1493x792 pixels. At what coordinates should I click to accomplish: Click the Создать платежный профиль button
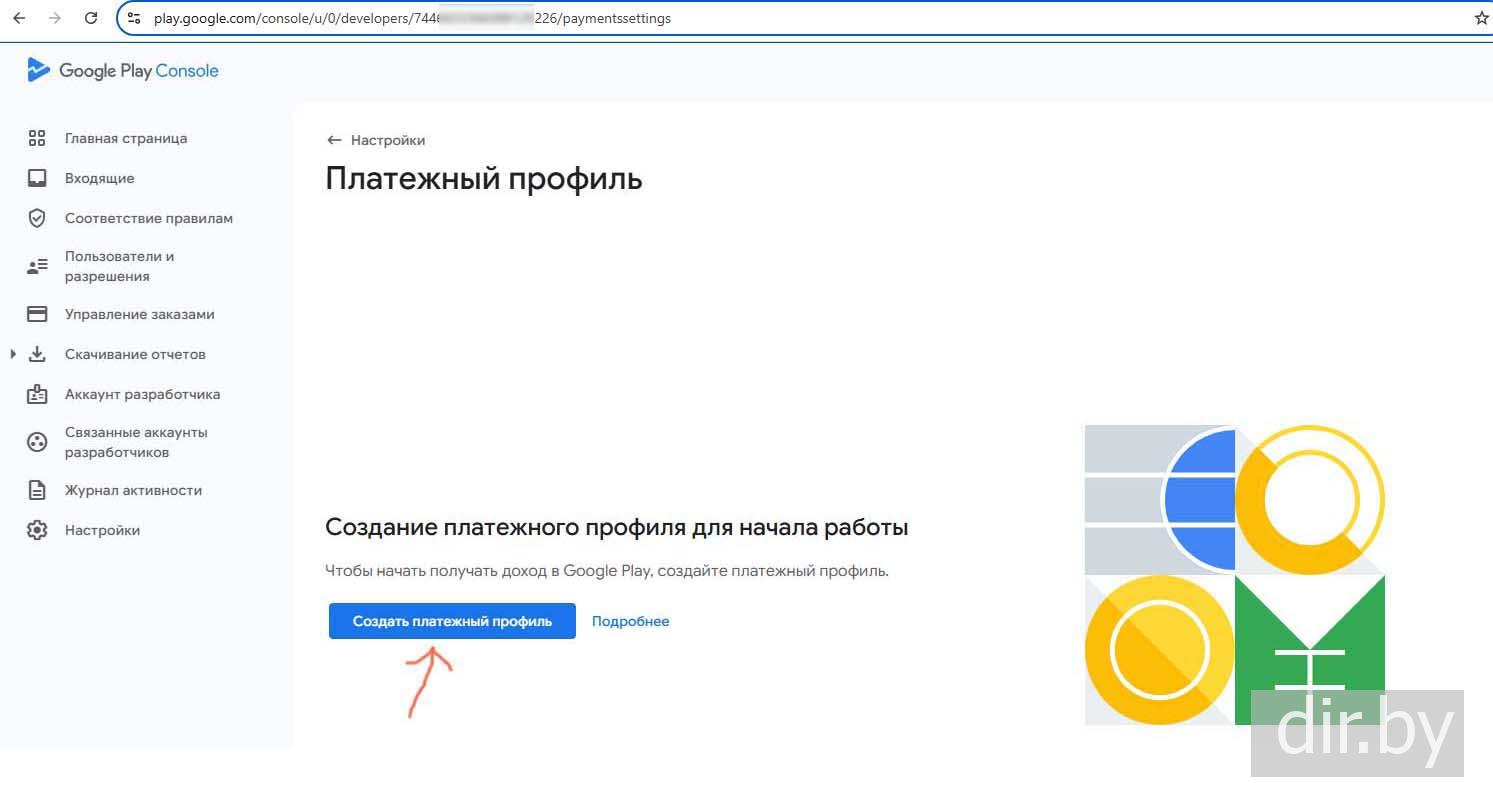pyautogui.click(x=452, y=621)
